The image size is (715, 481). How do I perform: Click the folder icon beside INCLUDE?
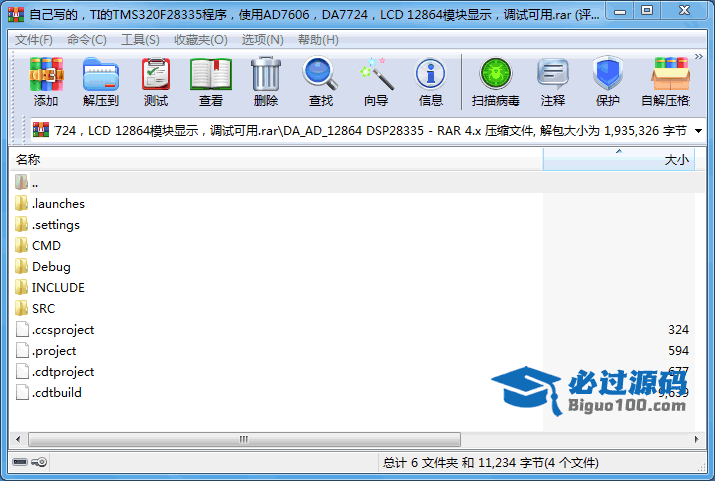21,287
